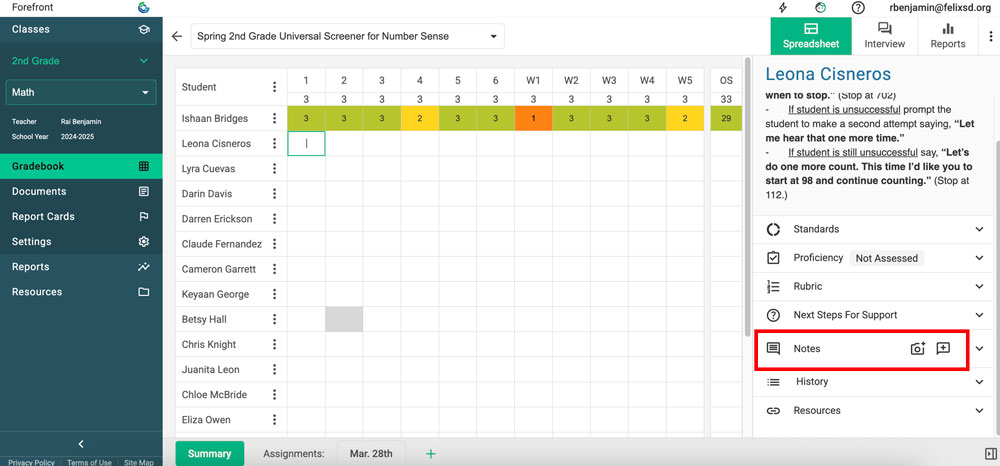The width and height of the screenshot is (1000, 466).
Task: Click the plus icon to add assignment
Action: click(x=431, y=454)
